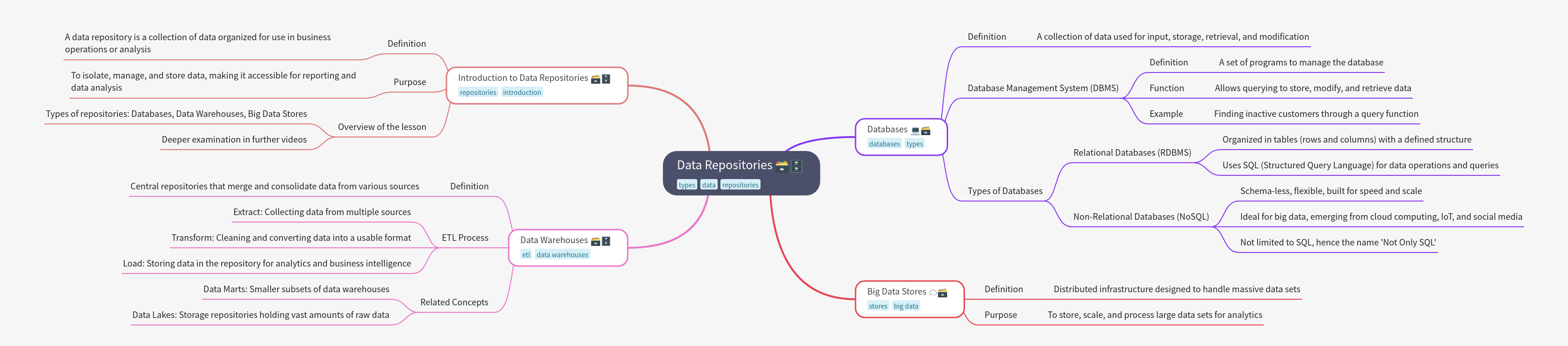Click 'Organized in tables (rows and columns)' text
Screen dimensions: 1568x346
(1346, 140)
